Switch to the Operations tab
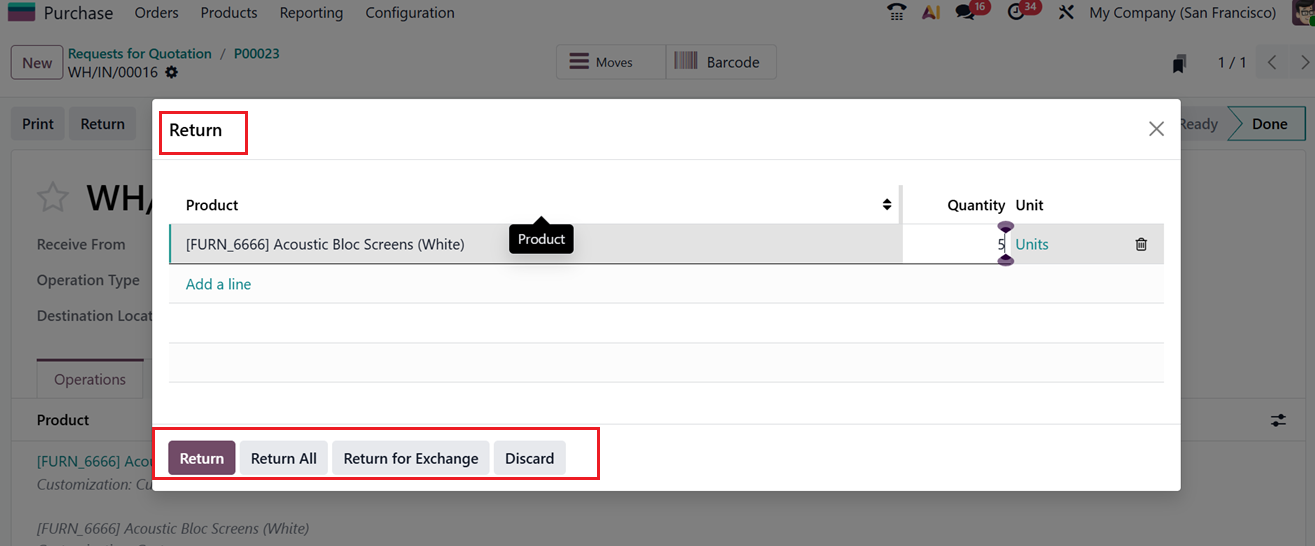The width and height of the screenshot is (1315, 546). 90,379
